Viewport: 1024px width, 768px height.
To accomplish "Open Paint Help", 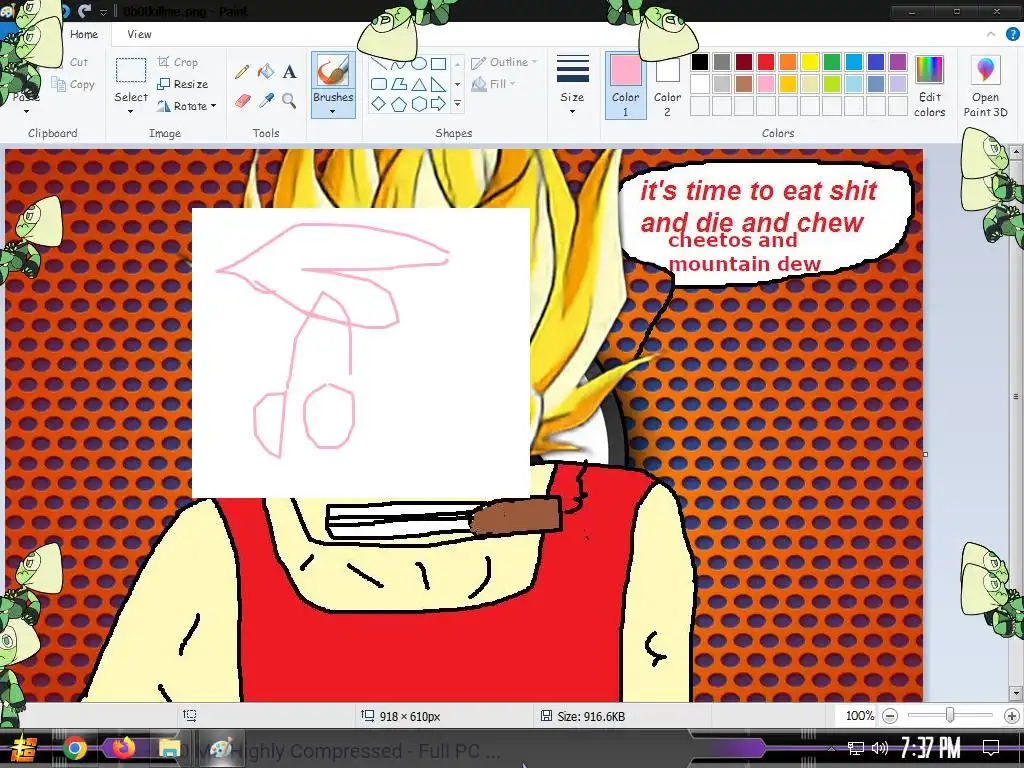I will 1012,35.
